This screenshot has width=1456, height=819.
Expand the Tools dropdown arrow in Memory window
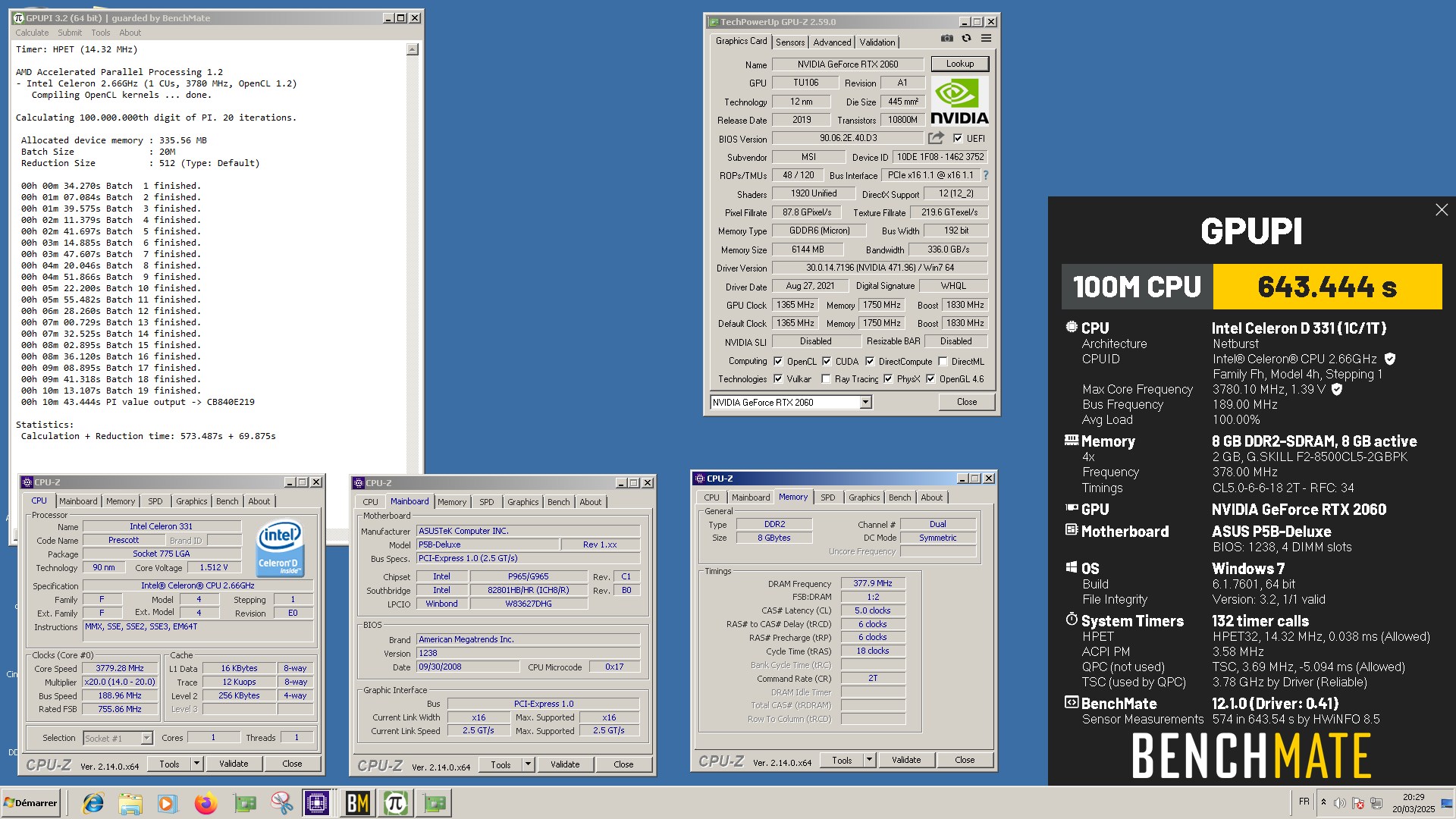(869, 760)
